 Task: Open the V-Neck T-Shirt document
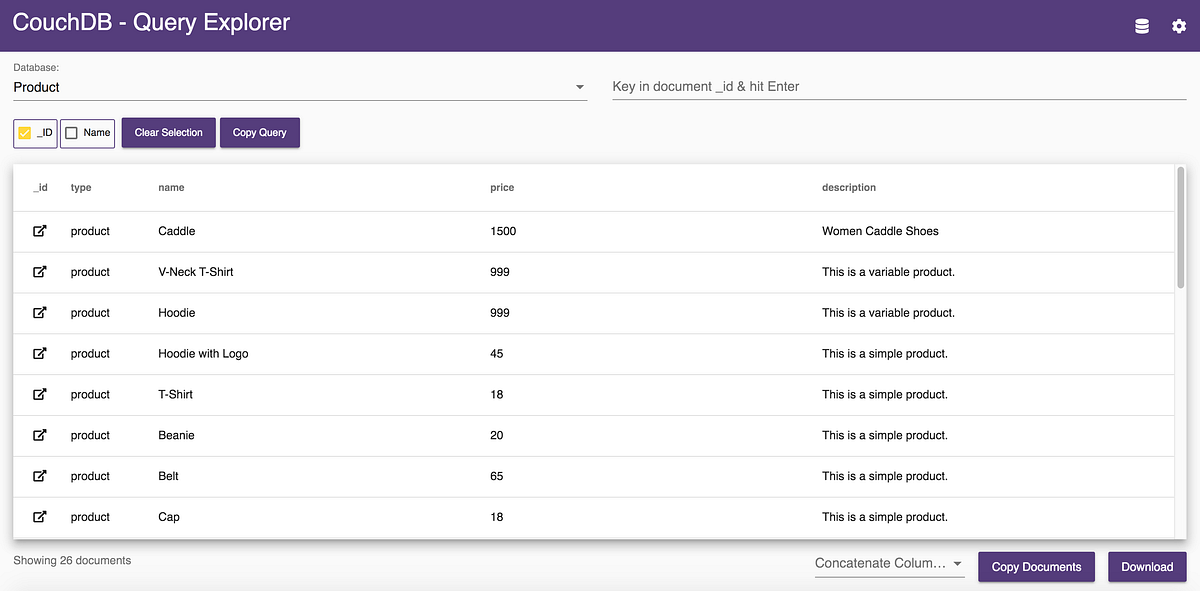pos(40,272)
